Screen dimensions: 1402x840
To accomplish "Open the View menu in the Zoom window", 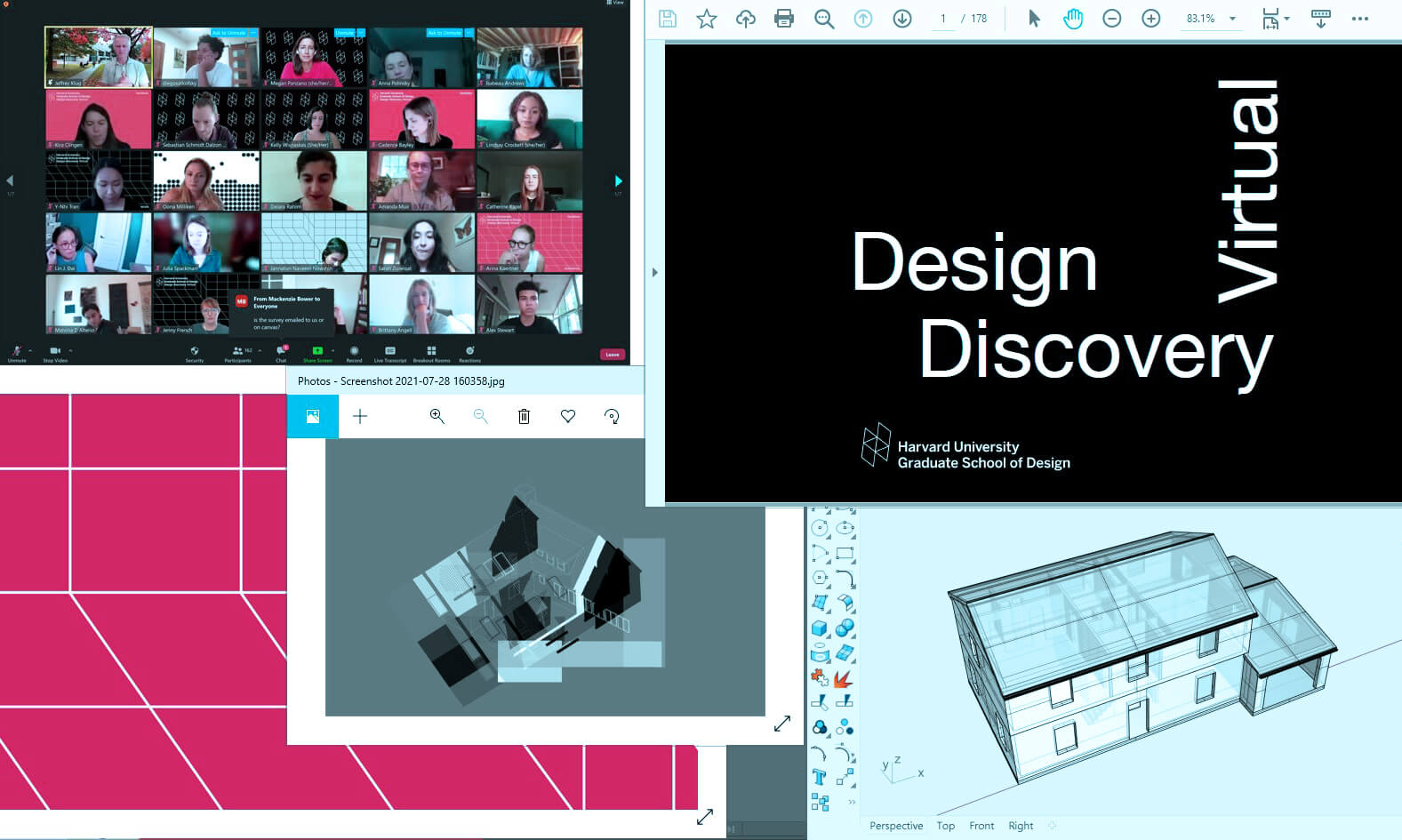I will 615,3.
